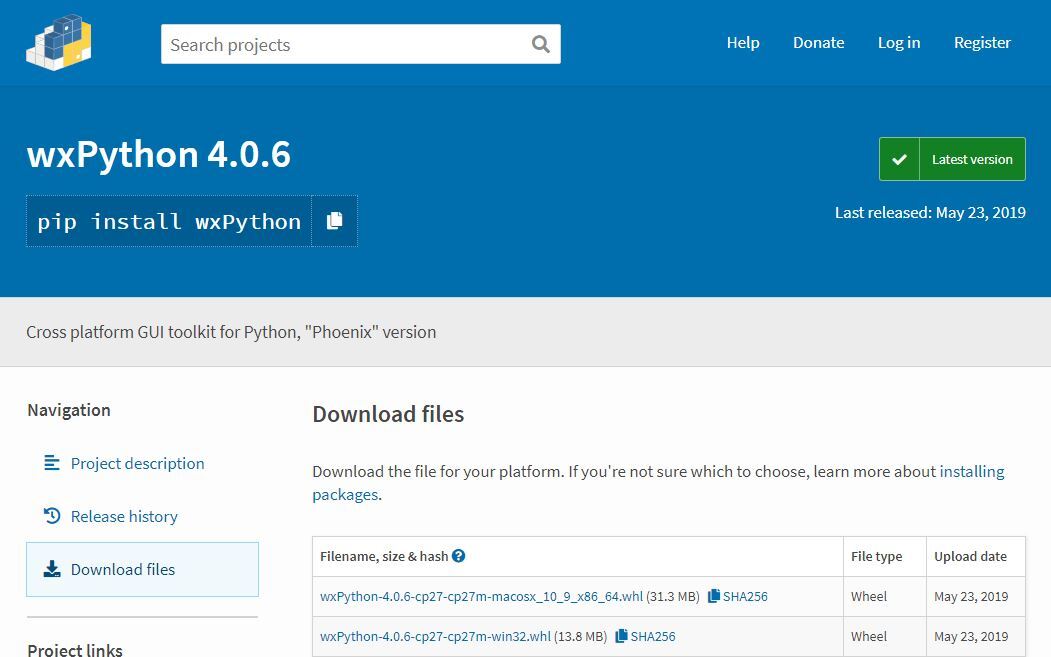Click the Project links heading
The image size is (1051, 657).
(x=74, y=649)
